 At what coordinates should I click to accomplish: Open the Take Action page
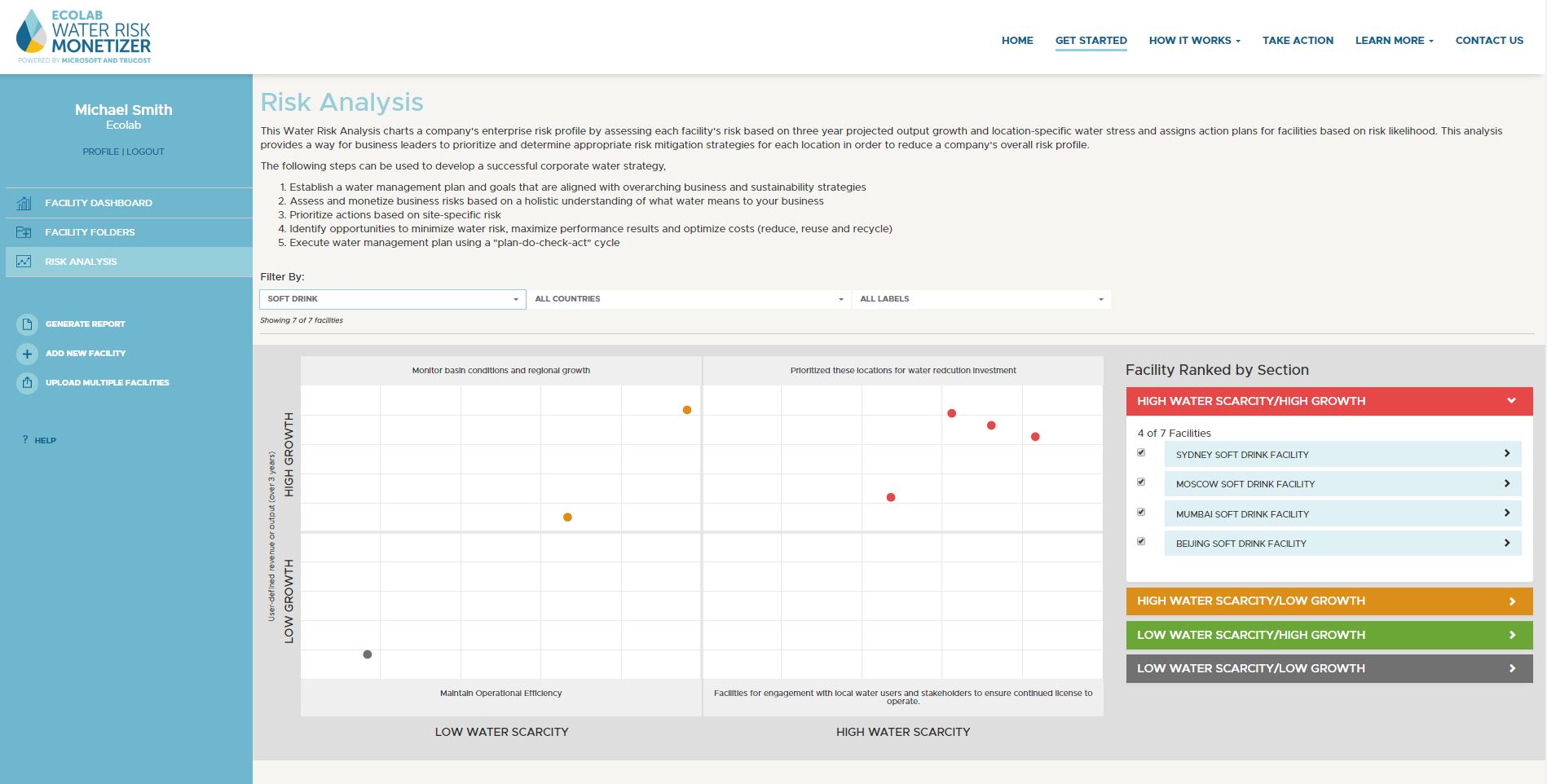1298,40
